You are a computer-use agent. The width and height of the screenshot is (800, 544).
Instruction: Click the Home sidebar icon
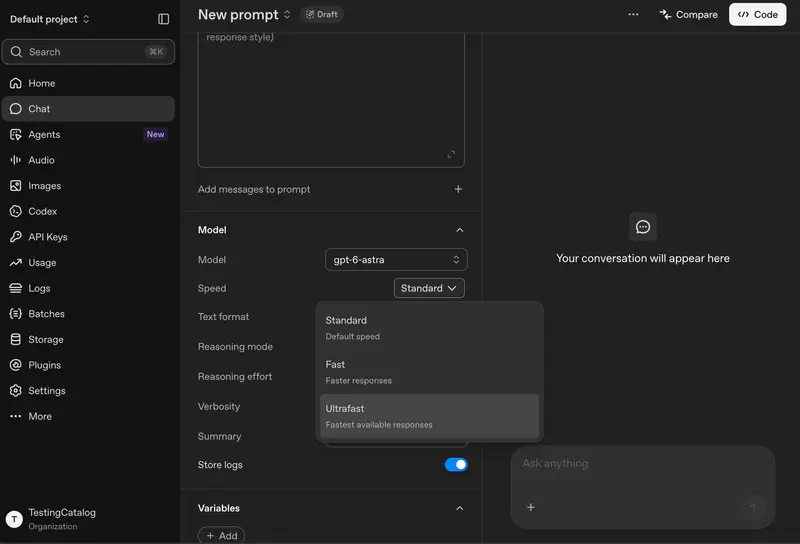pos(16,83)
